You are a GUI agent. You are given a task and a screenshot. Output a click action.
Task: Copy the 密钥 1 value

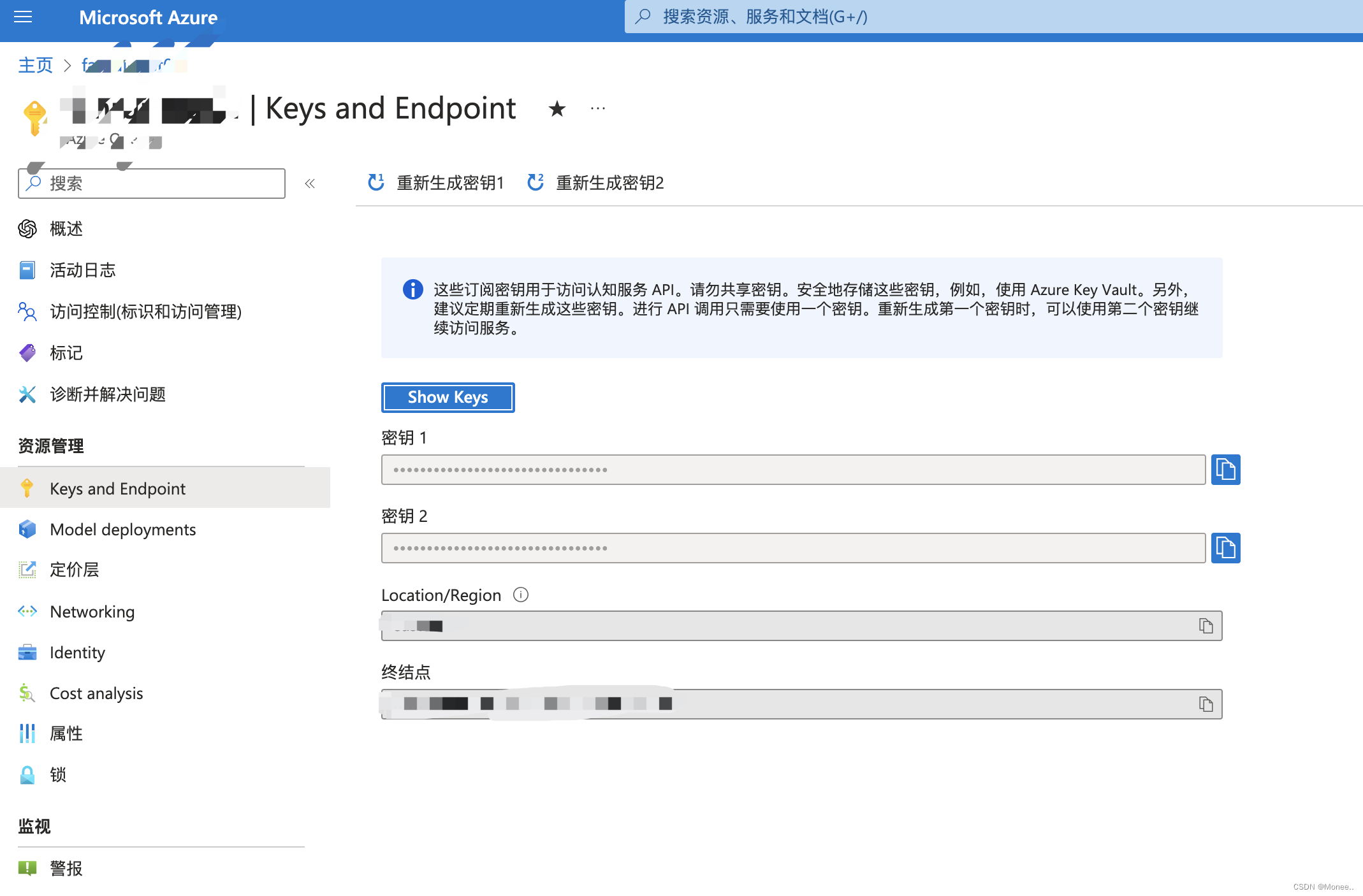point(1225,470)
